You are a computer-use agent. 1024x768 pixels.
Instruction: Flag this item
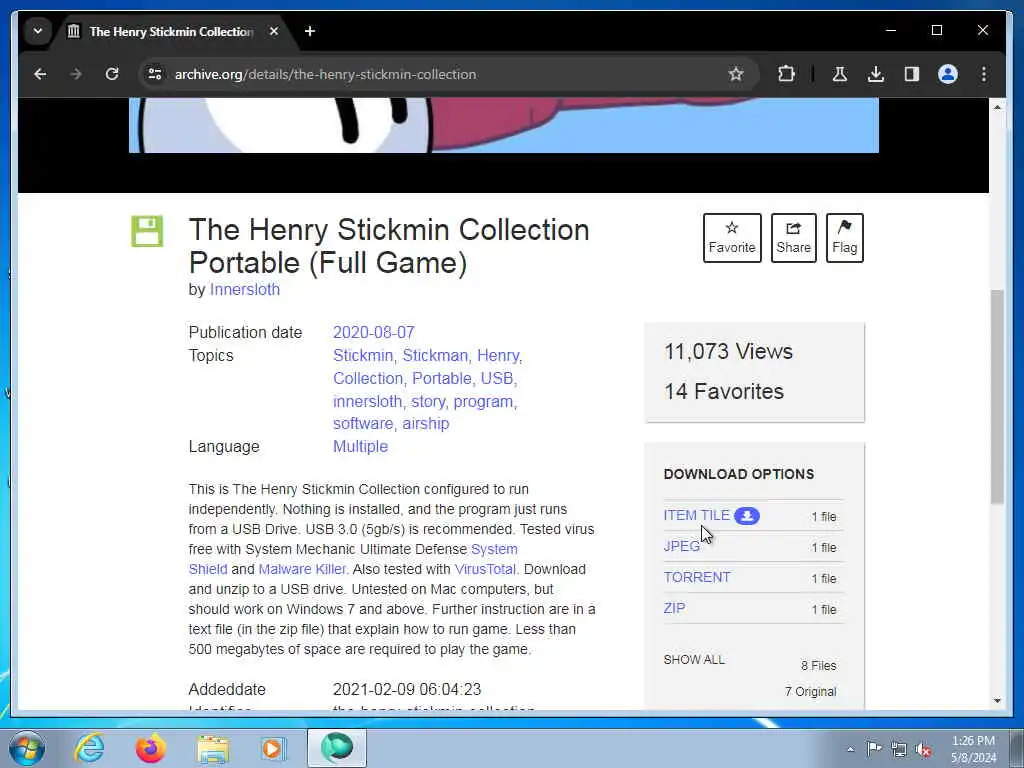pyautogui.click(x=844, y=238)
